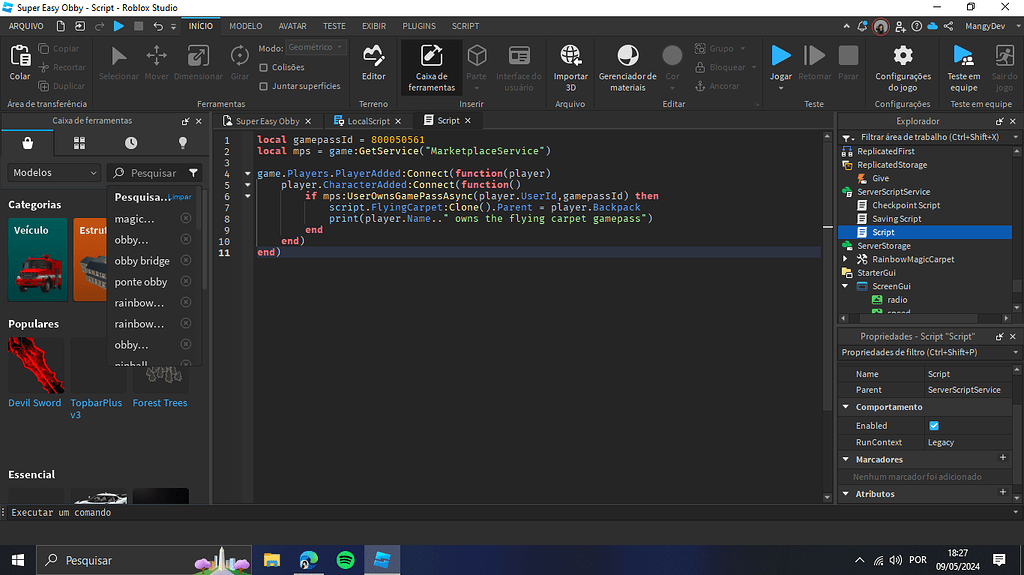Image resolution: width=1024 pixels, height=575 pixels.
Task: Open Configurações do jogo gear icon
Action: [903, 56]
